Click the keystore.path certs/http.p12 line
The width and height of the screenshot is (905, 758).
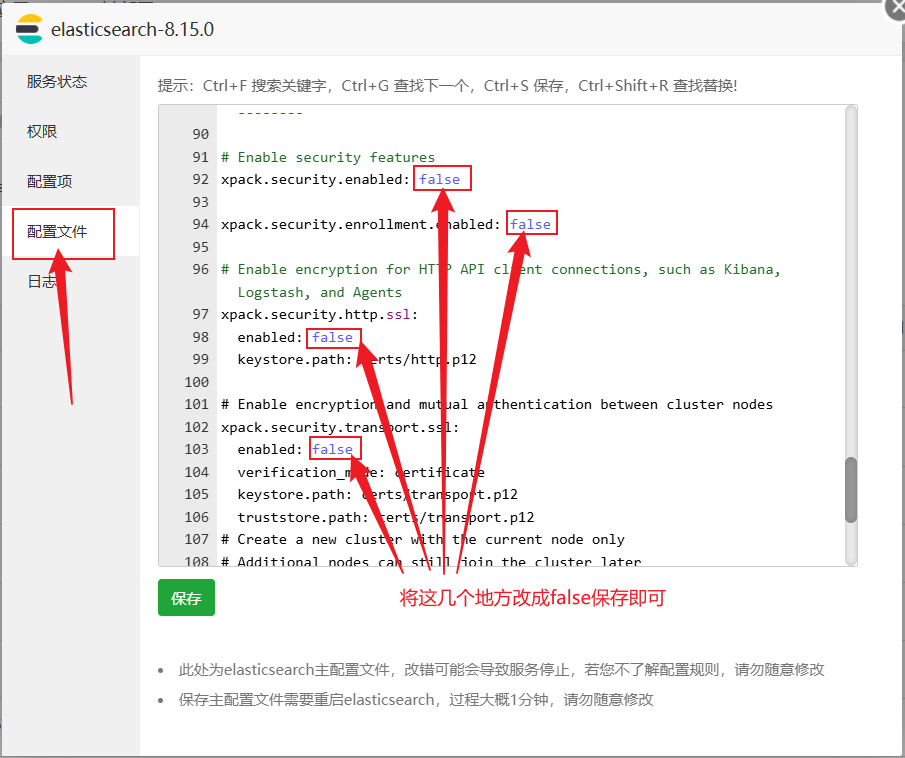point(357,360)
